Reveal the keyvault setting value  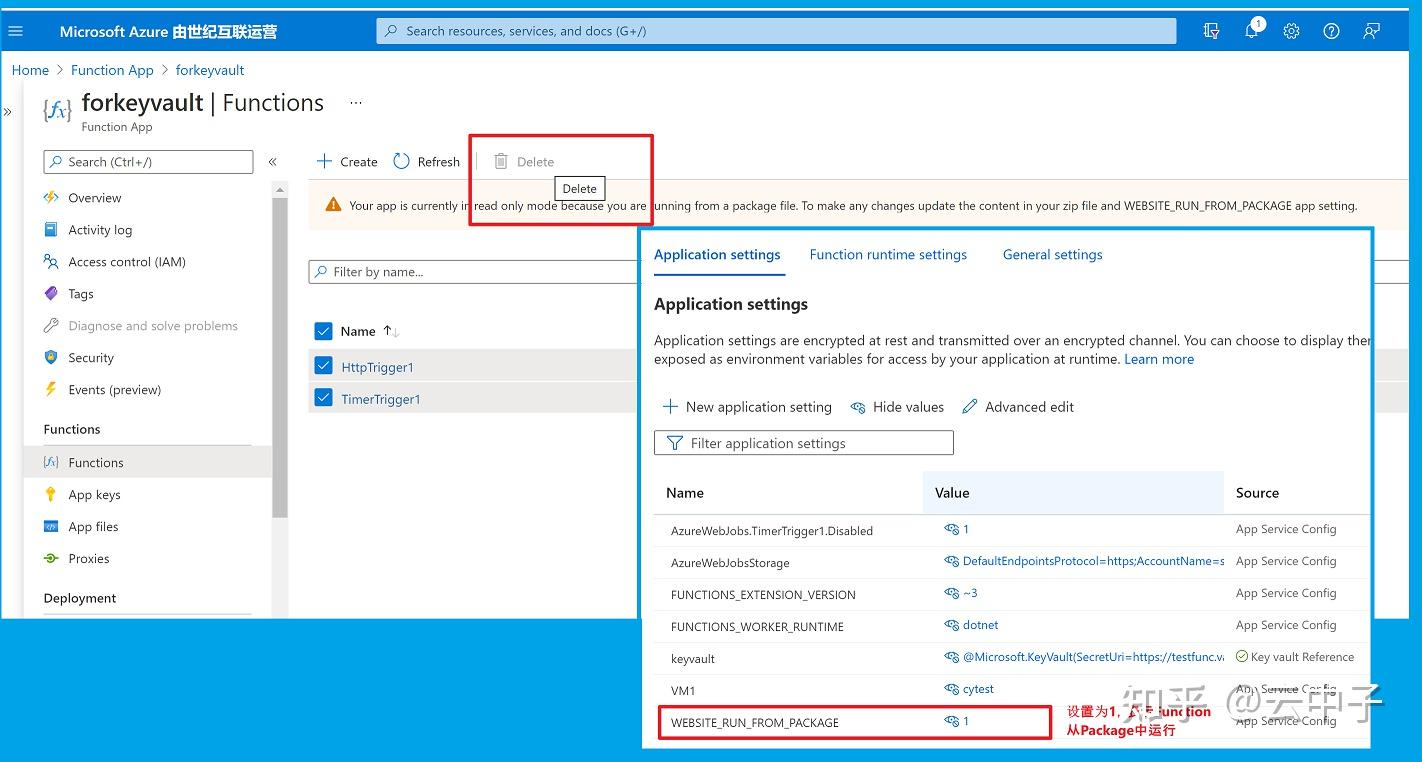(953, 658)
